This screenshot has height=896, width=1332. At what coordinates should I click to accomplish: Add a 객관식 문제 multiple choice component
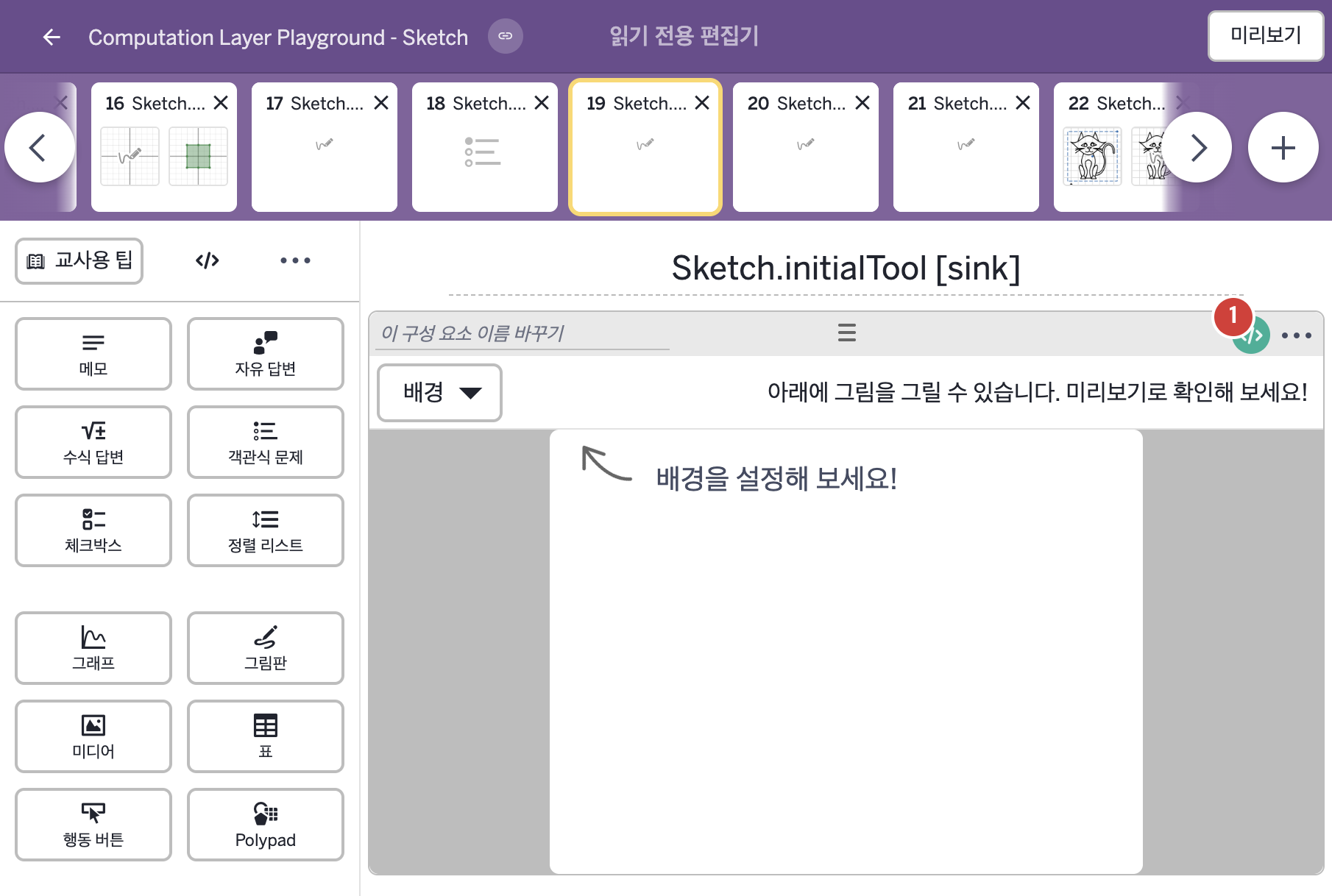(266, 442)
